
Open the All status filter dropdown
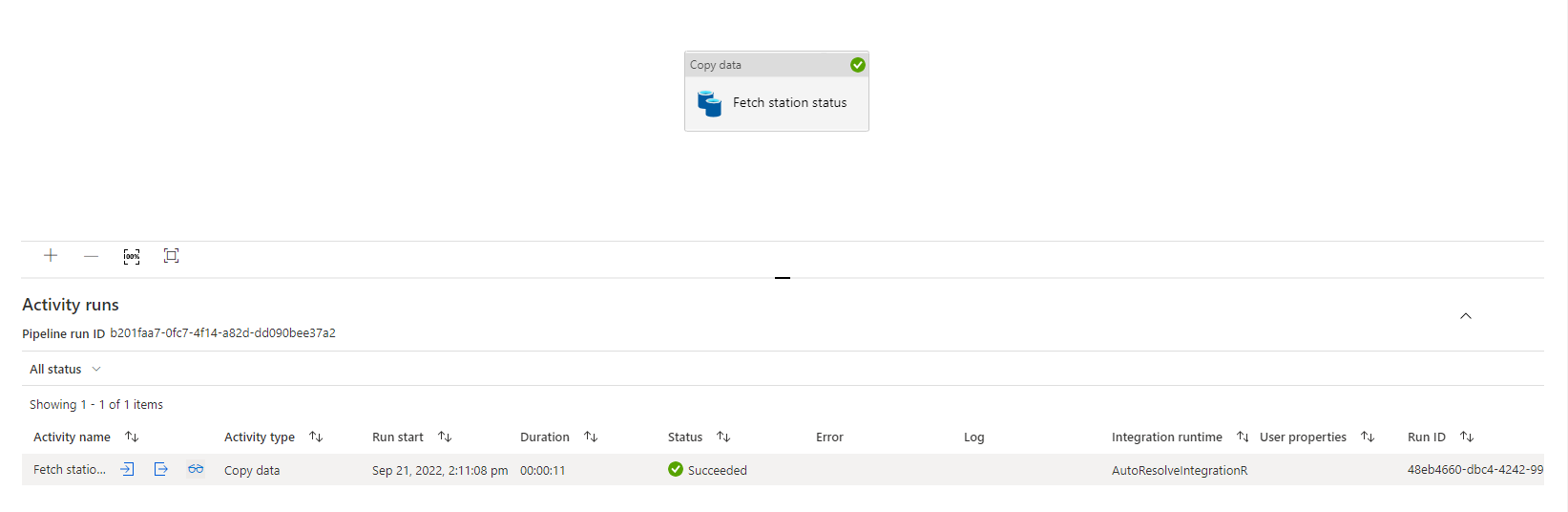65,369
